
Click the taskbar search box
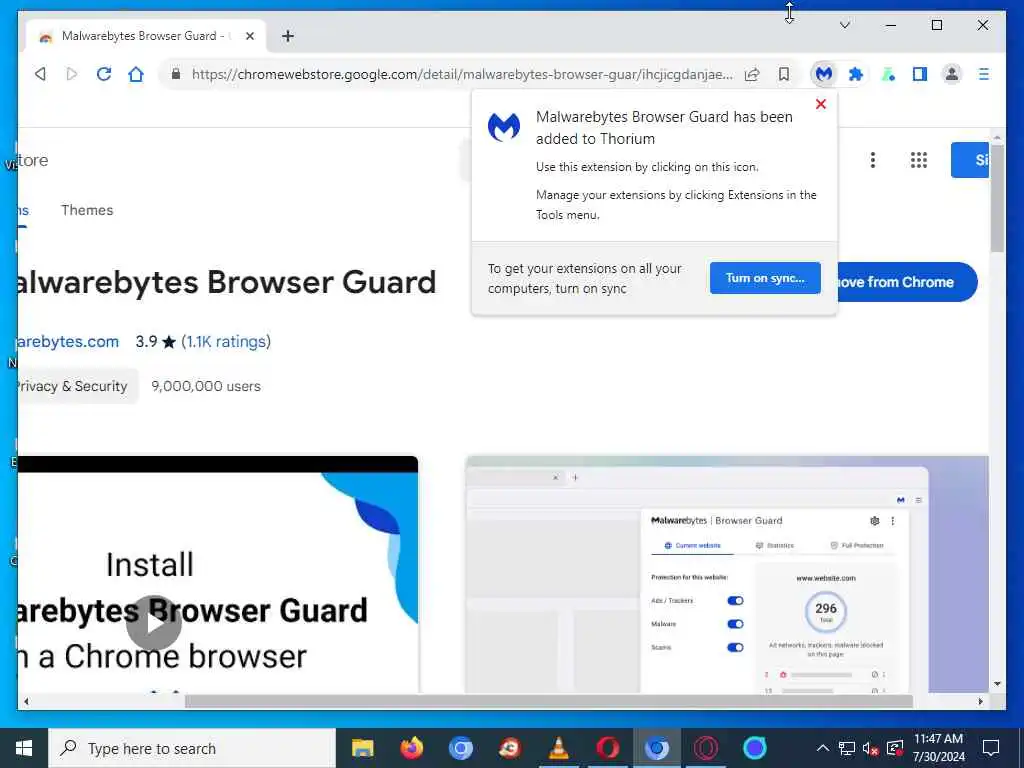coord(192,748)
